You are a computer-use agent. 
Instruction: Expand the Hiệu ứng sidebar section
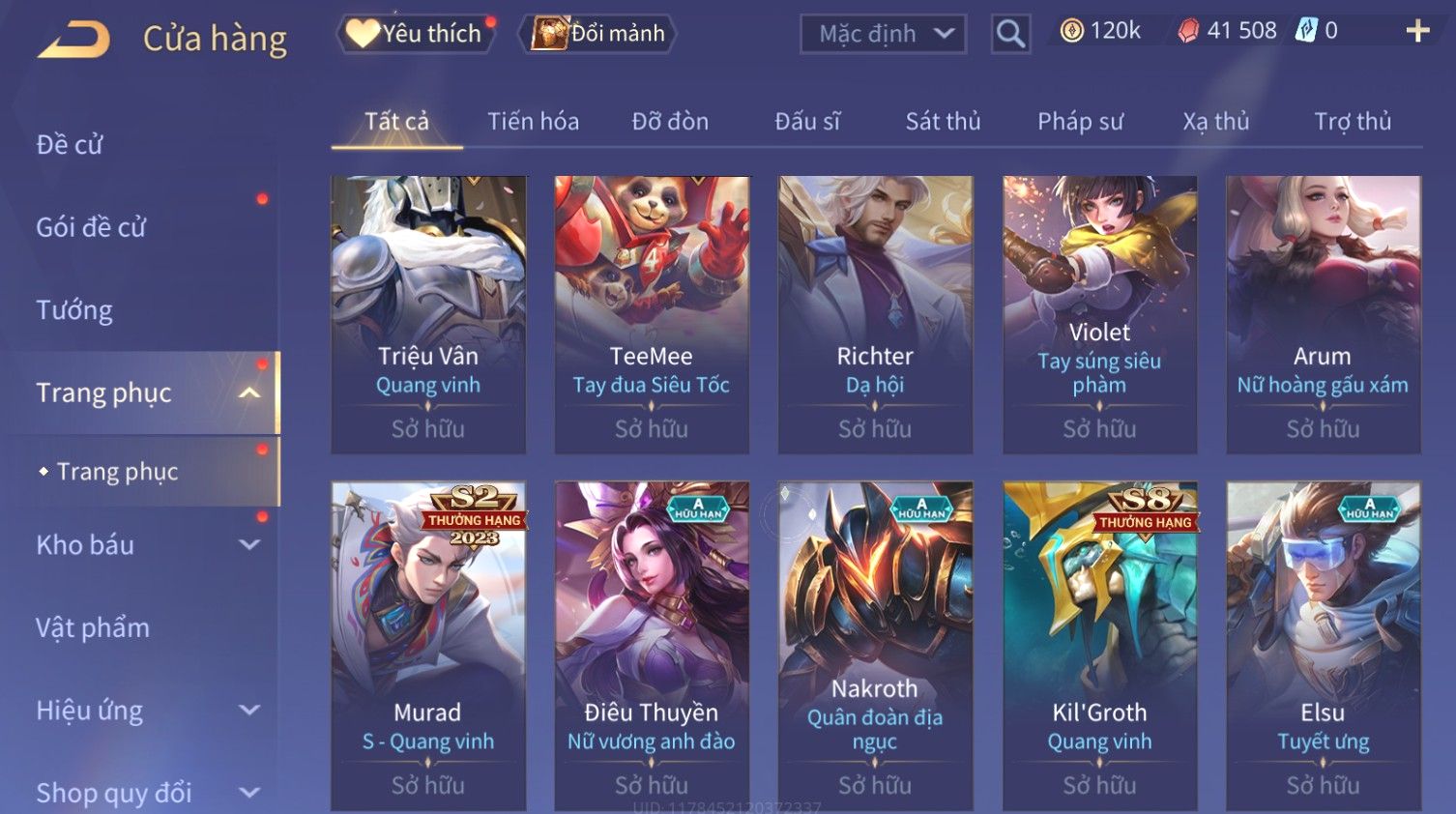click(249, 711)
